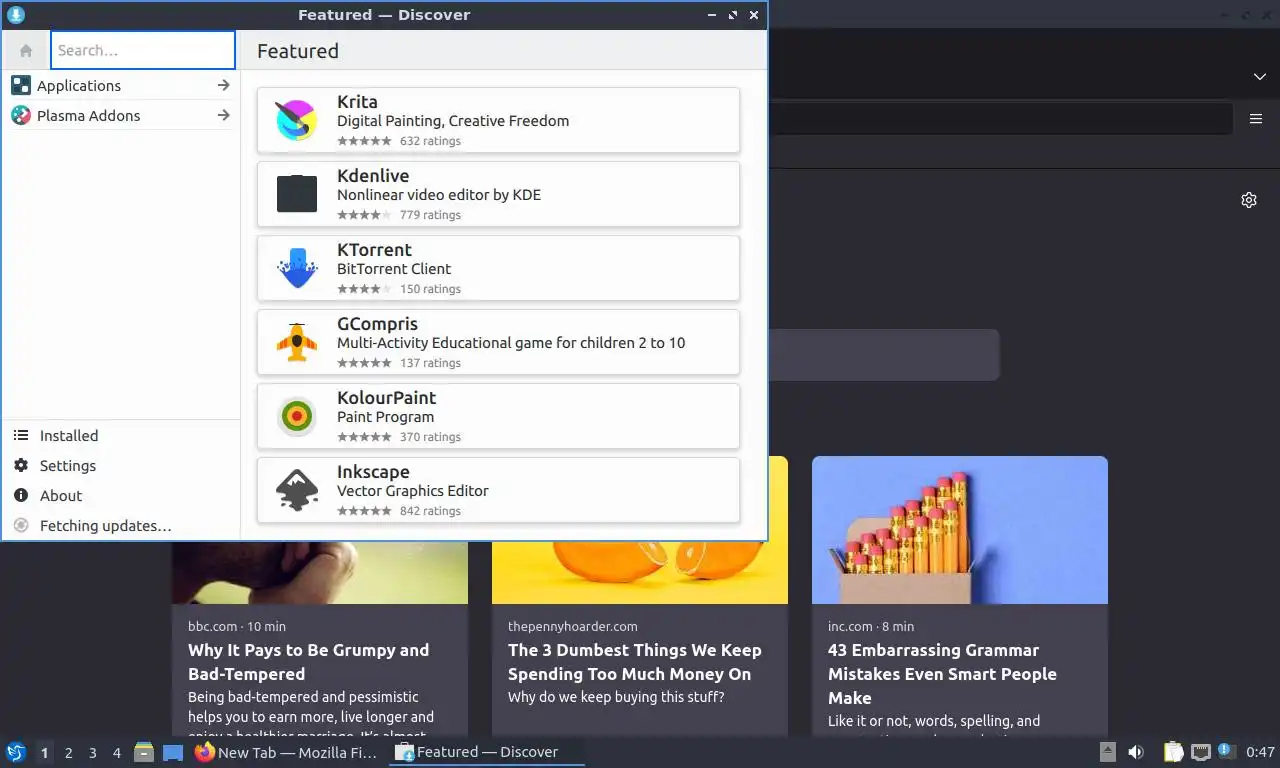Switch to virtual desktop 3
This screenshot has width=1280, height=768.
[x=93, y=753]
